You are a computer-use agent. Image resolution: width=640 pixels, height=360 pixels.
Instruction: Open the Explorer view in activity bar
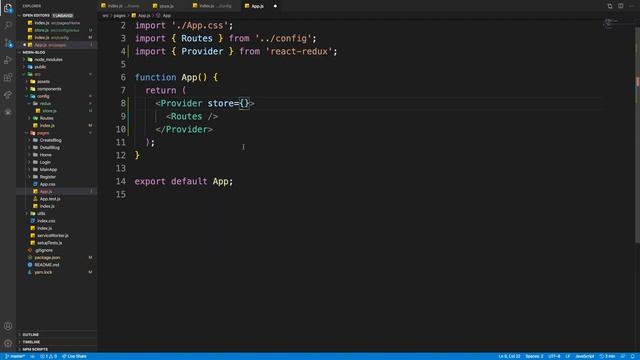(8, 8)
